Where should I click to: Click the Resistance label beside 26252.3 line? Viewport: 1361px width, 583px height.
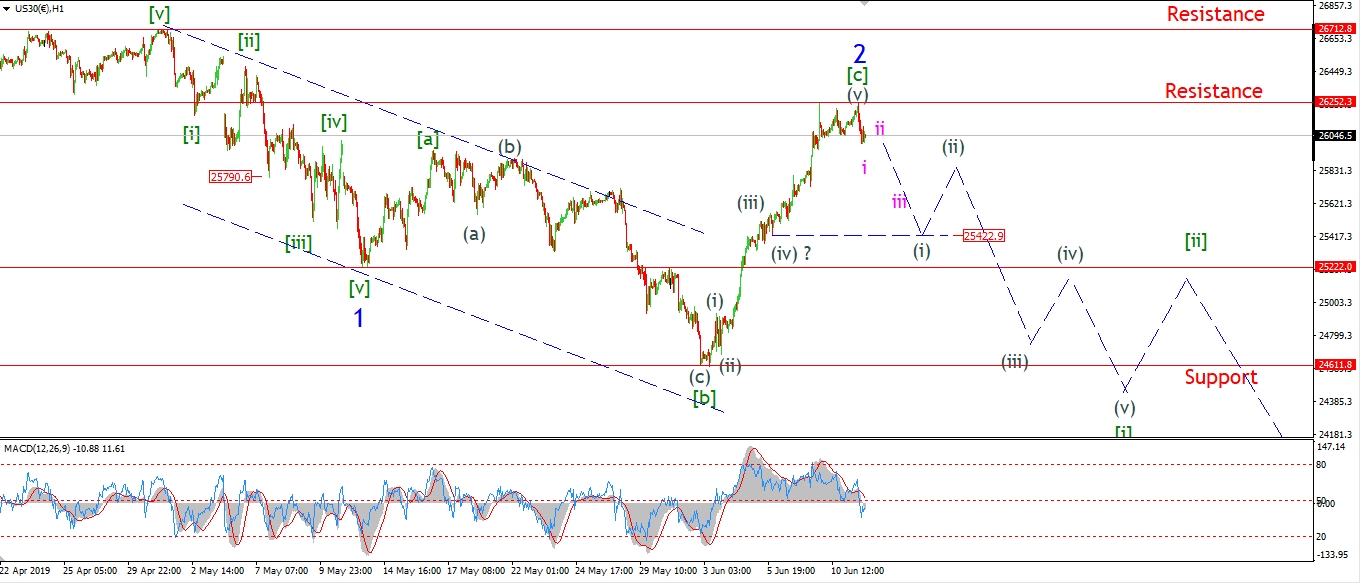1214,91
